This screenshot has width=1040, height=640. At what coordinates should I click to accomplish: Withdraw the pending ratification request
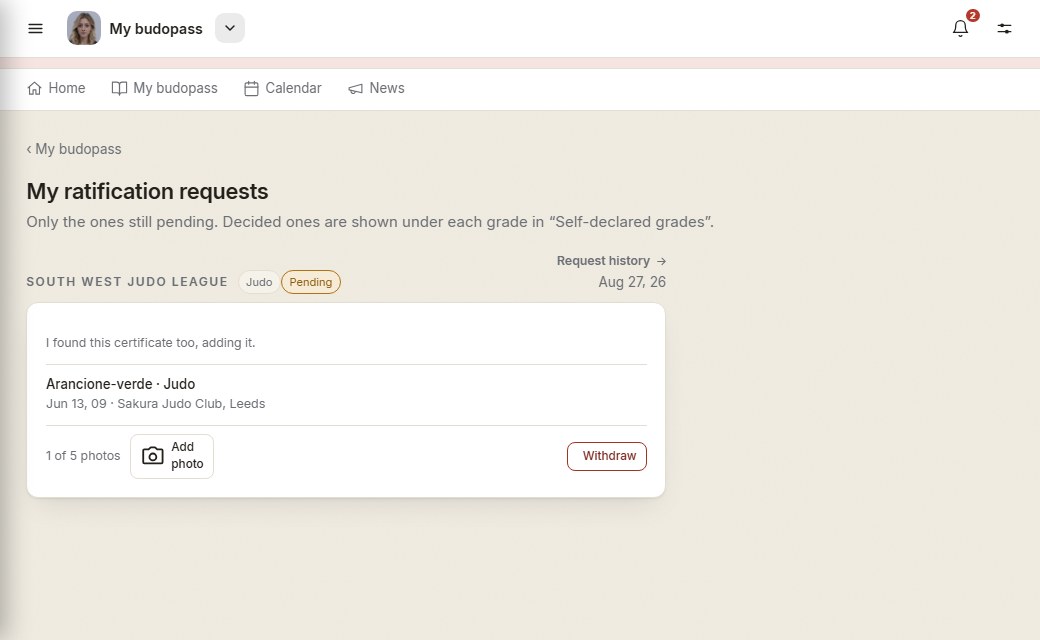(x=607, y=456)
